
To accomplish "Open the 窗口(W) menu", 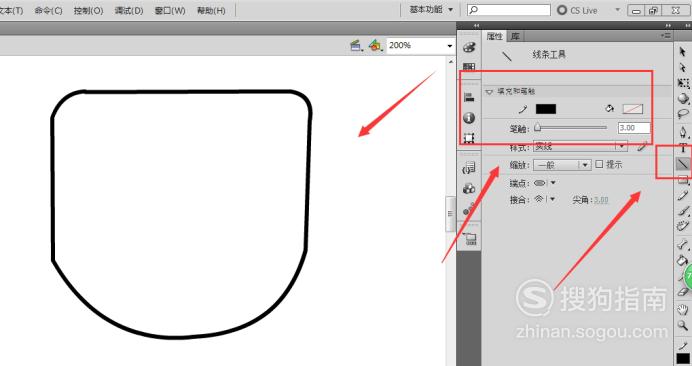I will click(x=169, y=11).
